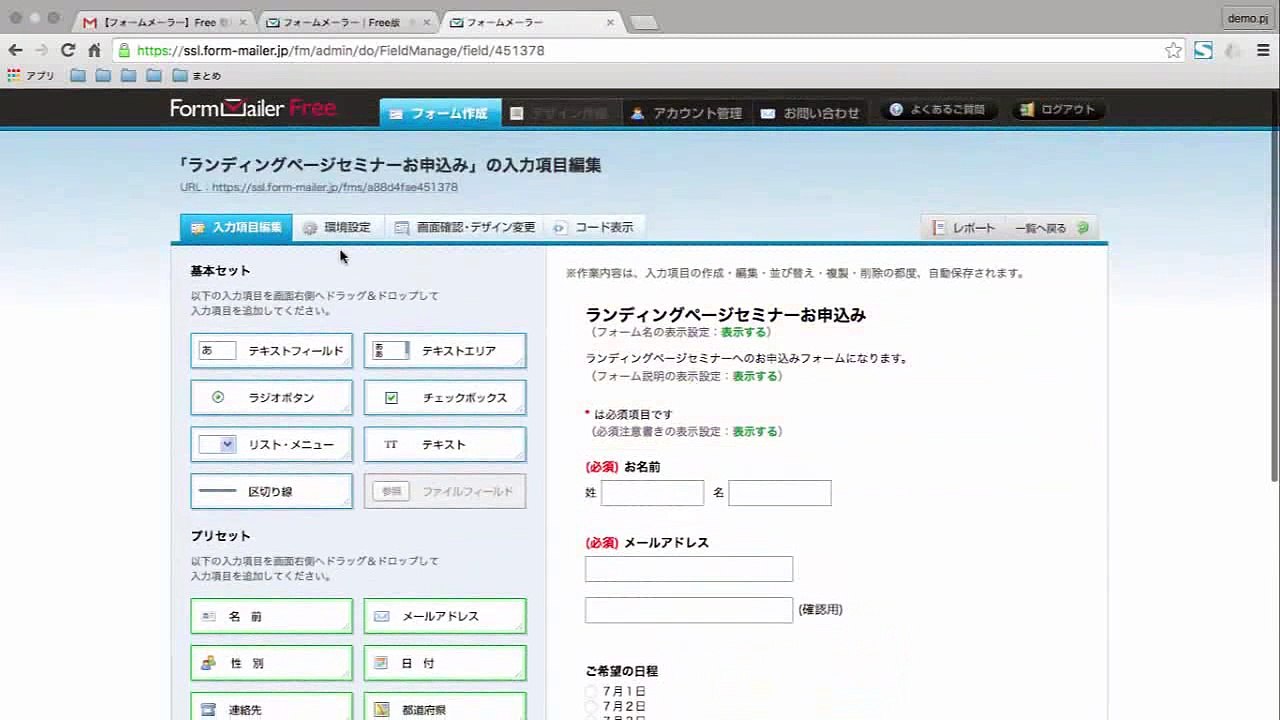Viewport: 1280px width, 720px height.
Task: Click the レポート button
Action: (x=964, y=228)
